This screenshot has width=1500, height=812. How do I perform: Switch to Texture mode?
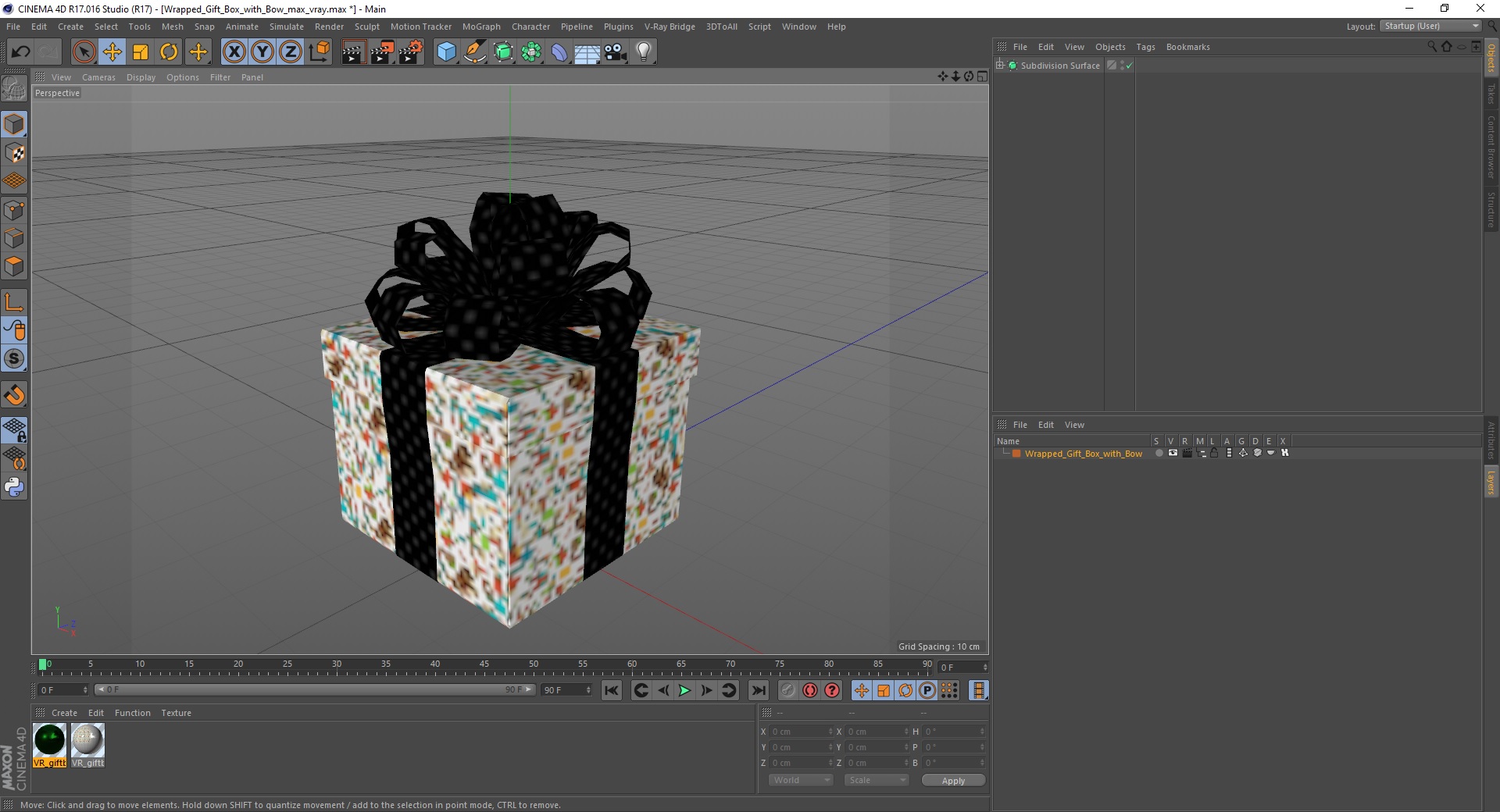tap(14, 153)
